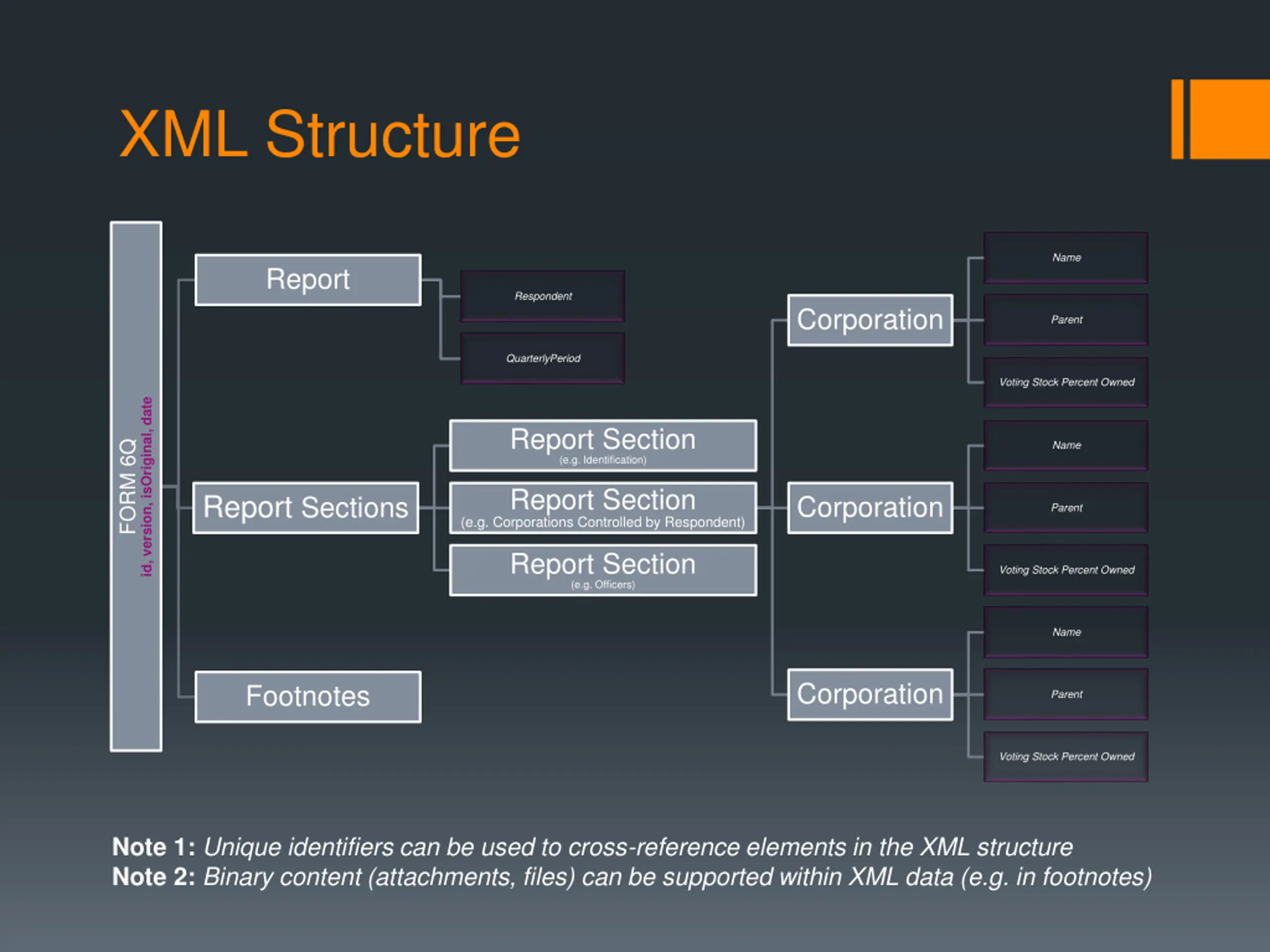Select Report Section Corporations Controlled by Respondent

(x=603, y=508)
